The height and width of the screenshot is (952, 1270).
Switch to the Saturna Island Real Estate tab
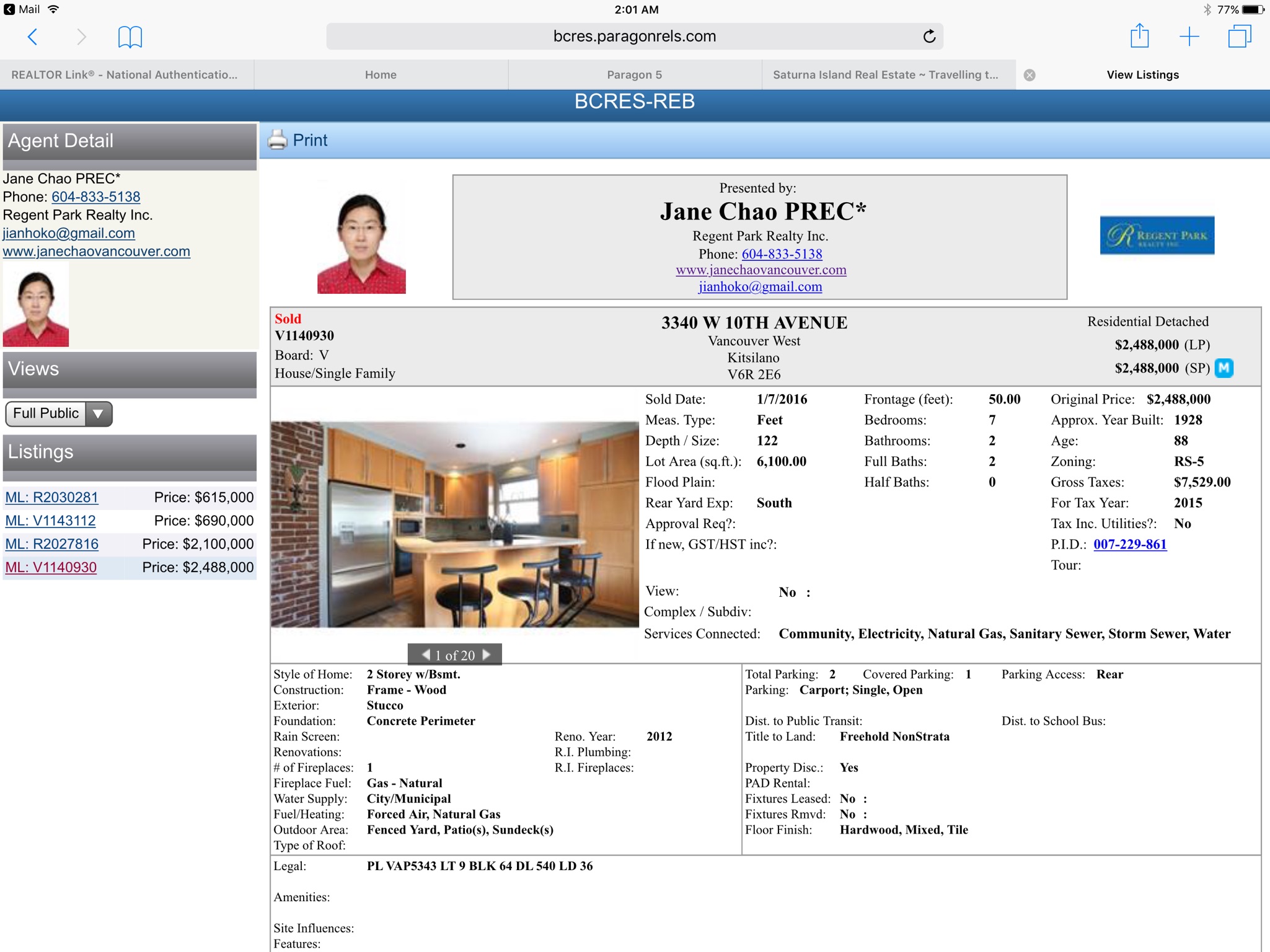(885, 75)
